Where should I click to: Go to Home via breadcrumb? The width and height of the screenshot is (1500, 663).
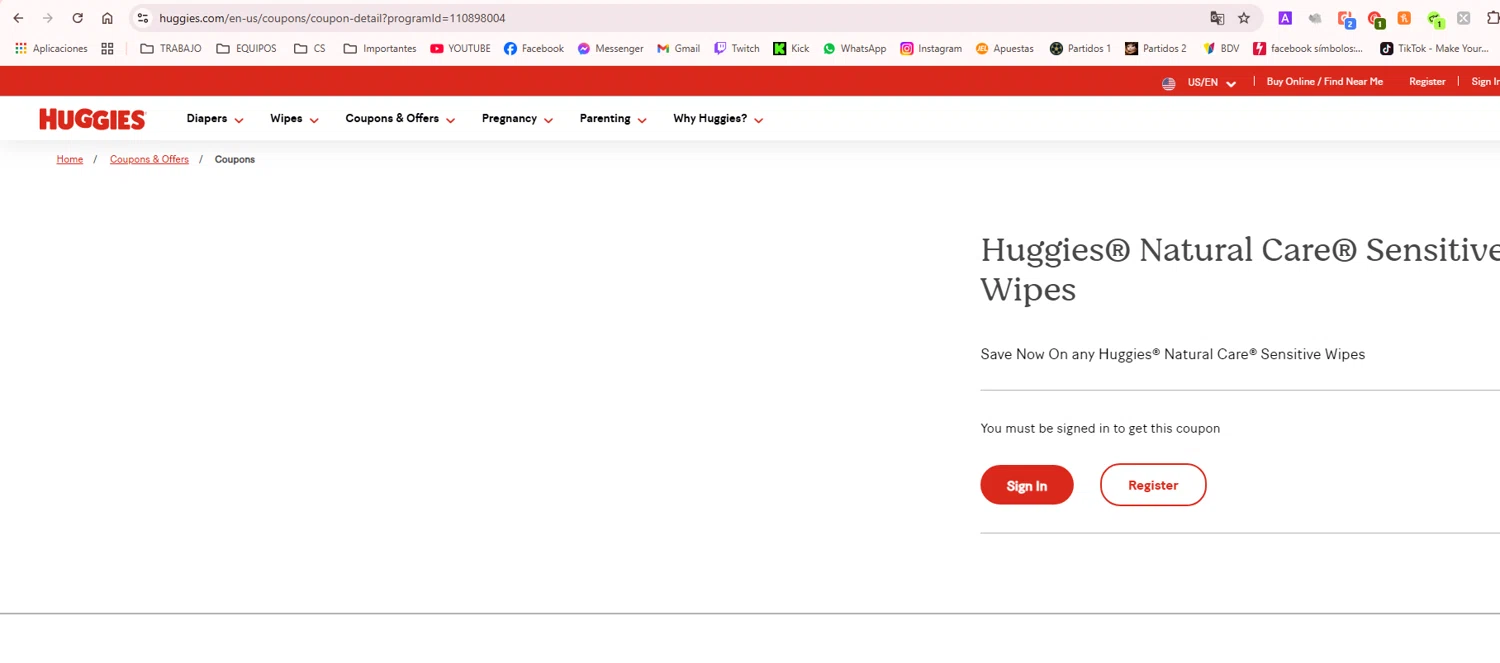pyautogui.click(x=70, y=160)
